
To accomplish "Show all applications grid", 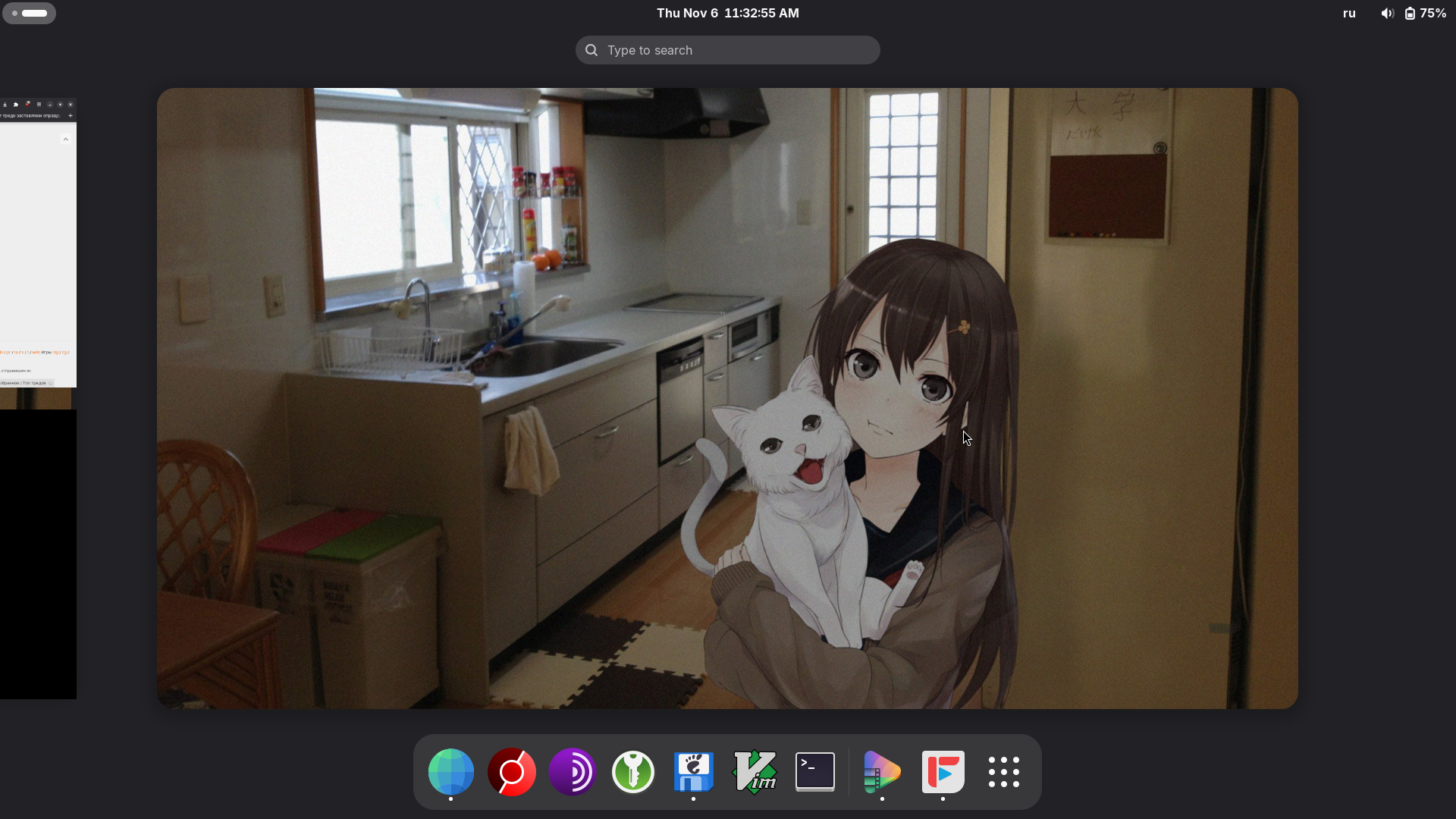I will [1003, 772].
